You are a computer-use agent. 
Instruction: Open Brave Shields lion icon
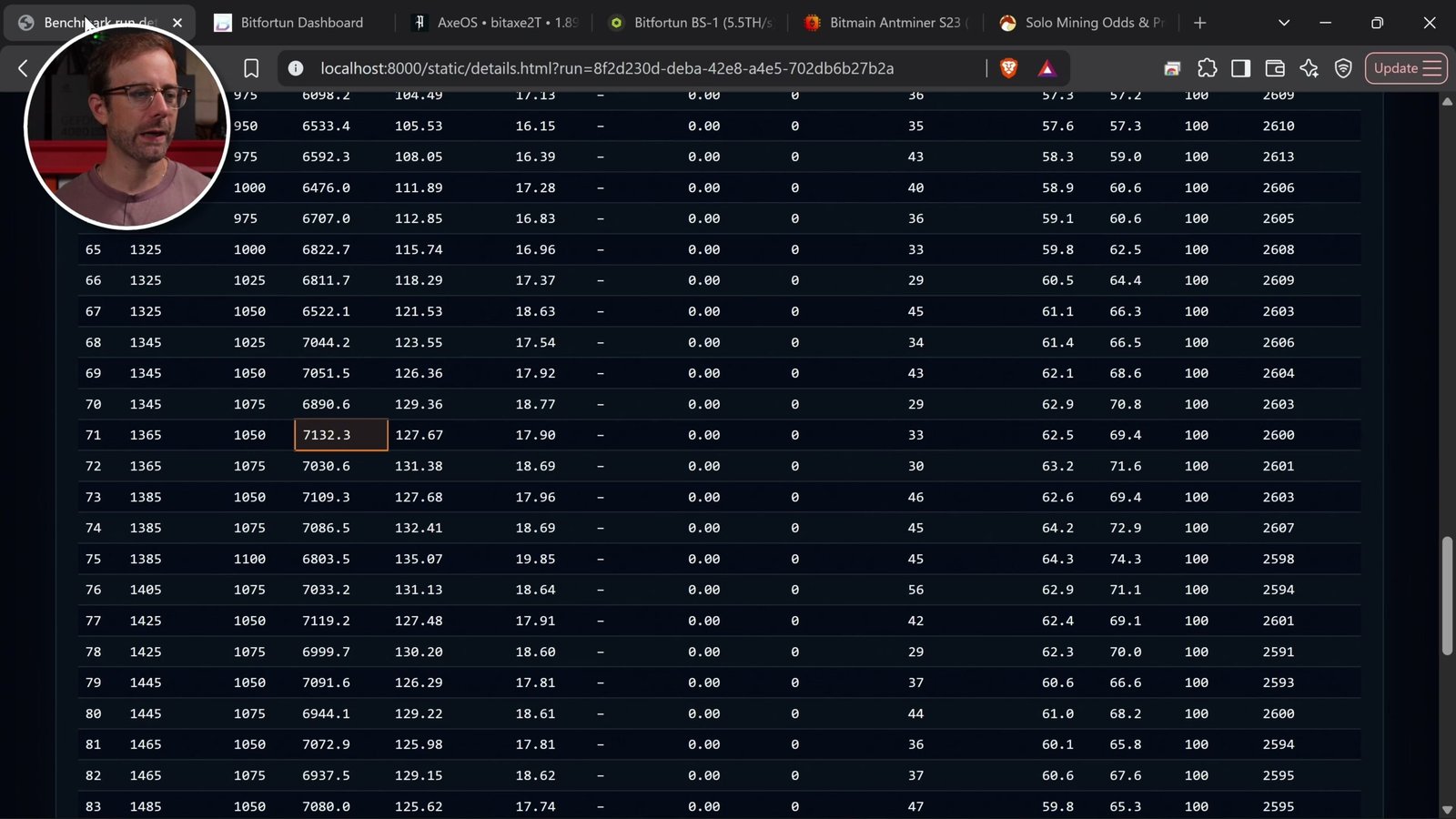tap(1008, 68)
